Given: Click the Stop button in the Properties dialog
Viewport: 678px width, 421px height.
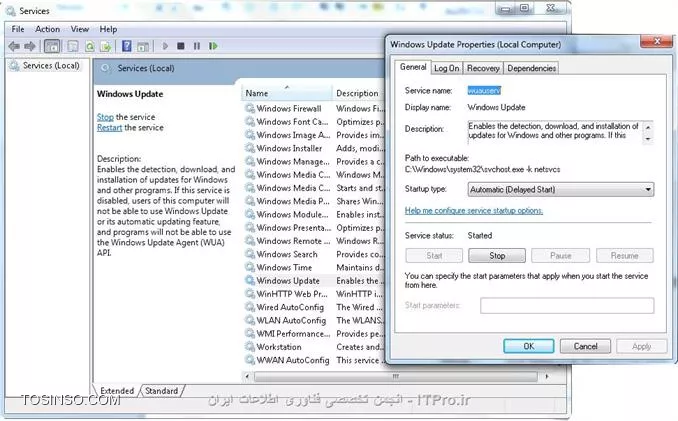Looking at the screenshot, I should pos(497,255).
